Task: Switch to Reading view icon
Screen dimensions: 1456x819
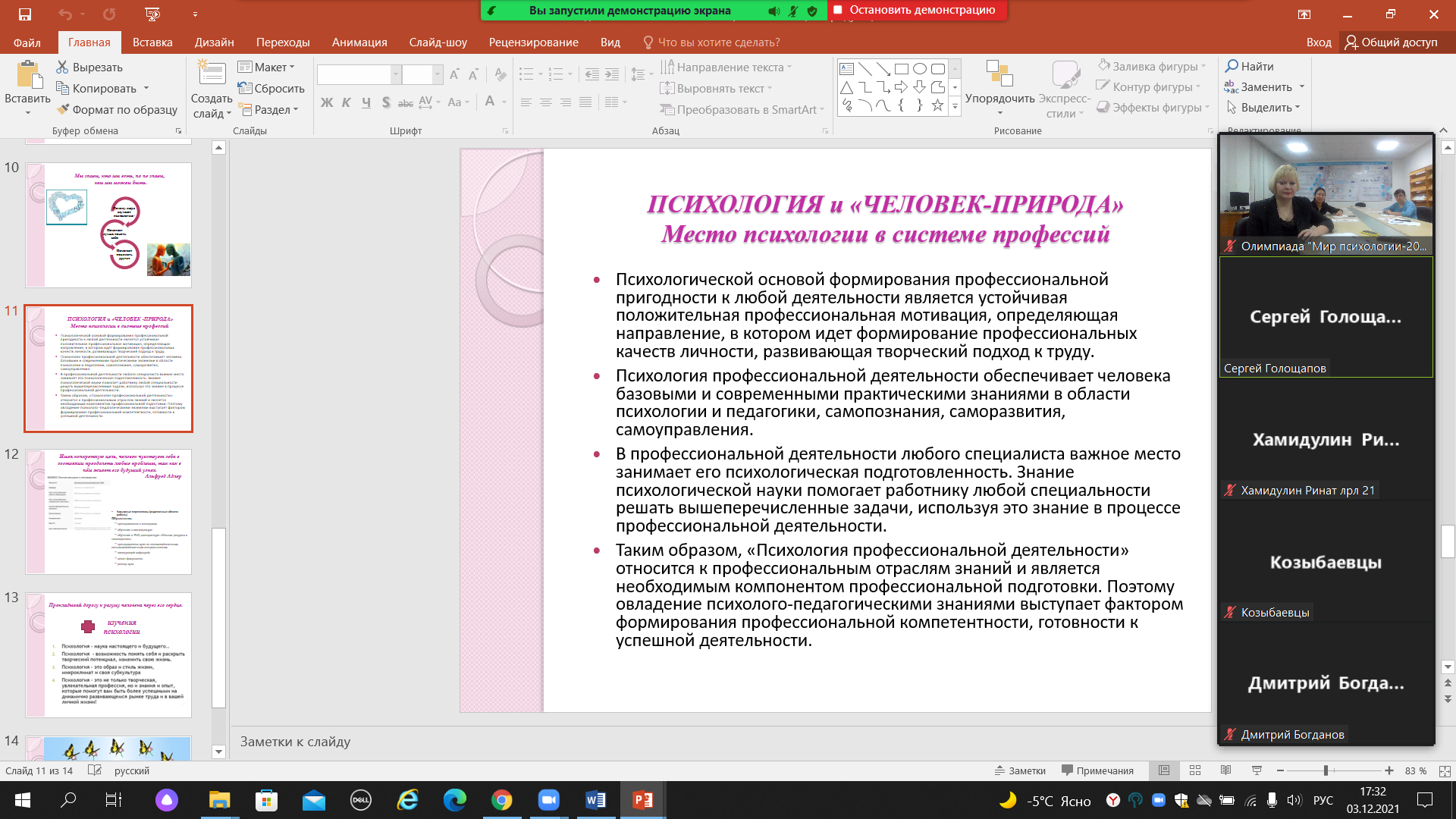Action: (x=1225, y=770)
